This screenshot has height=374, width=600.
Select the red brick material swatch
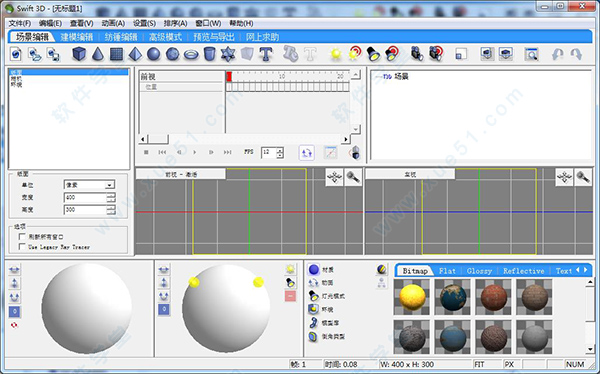(494, 297)
